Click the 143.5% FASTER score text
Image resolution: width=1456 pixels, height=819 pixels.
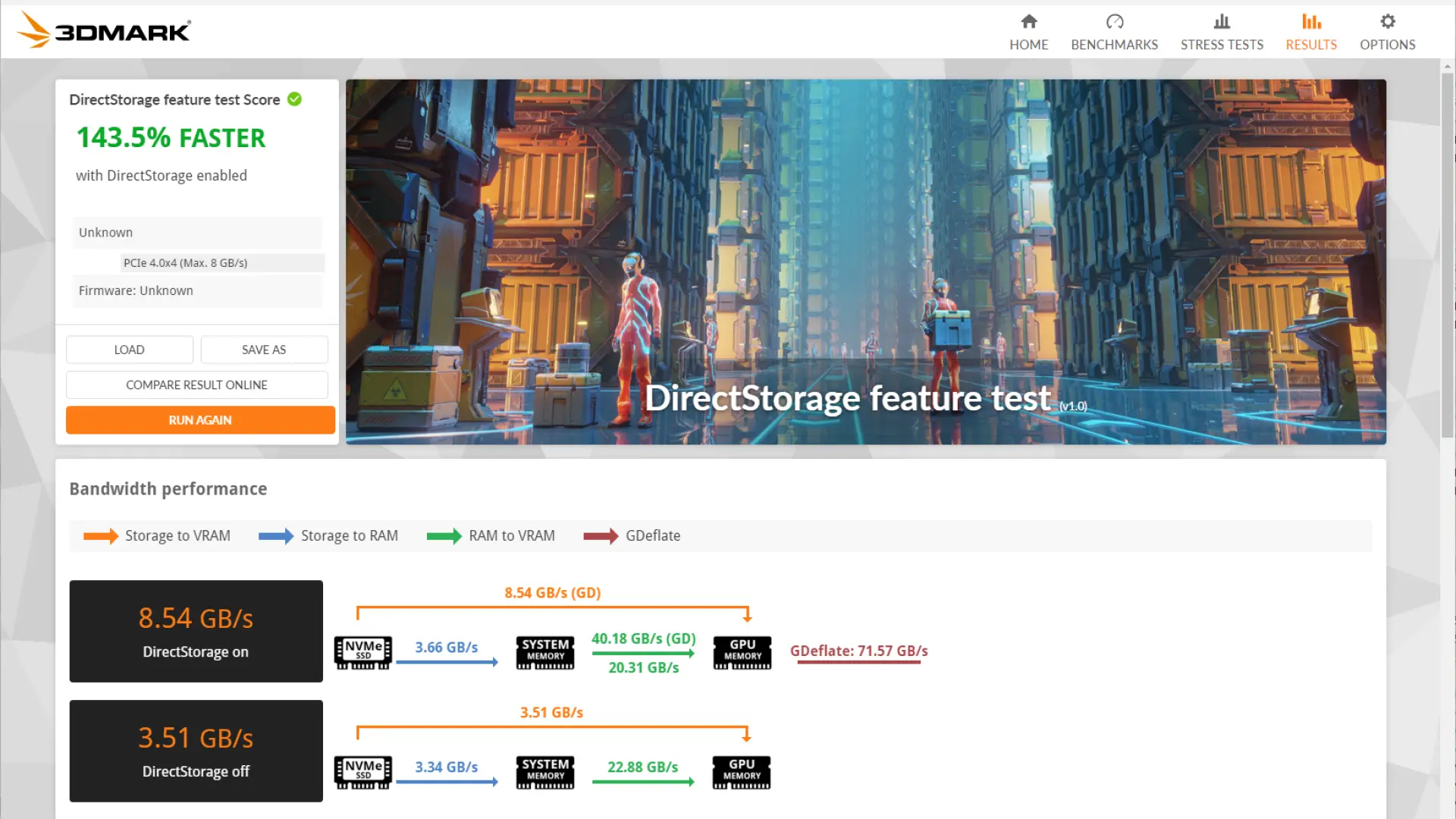pos(171,138)
